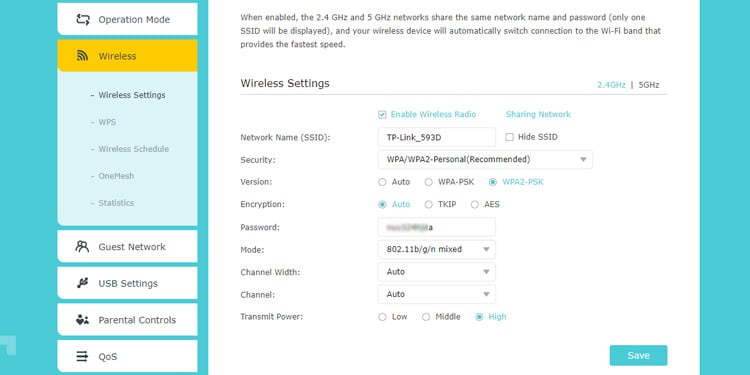Select the AES encryption radio button
This screenshot has height=375, width=750.
474,205
